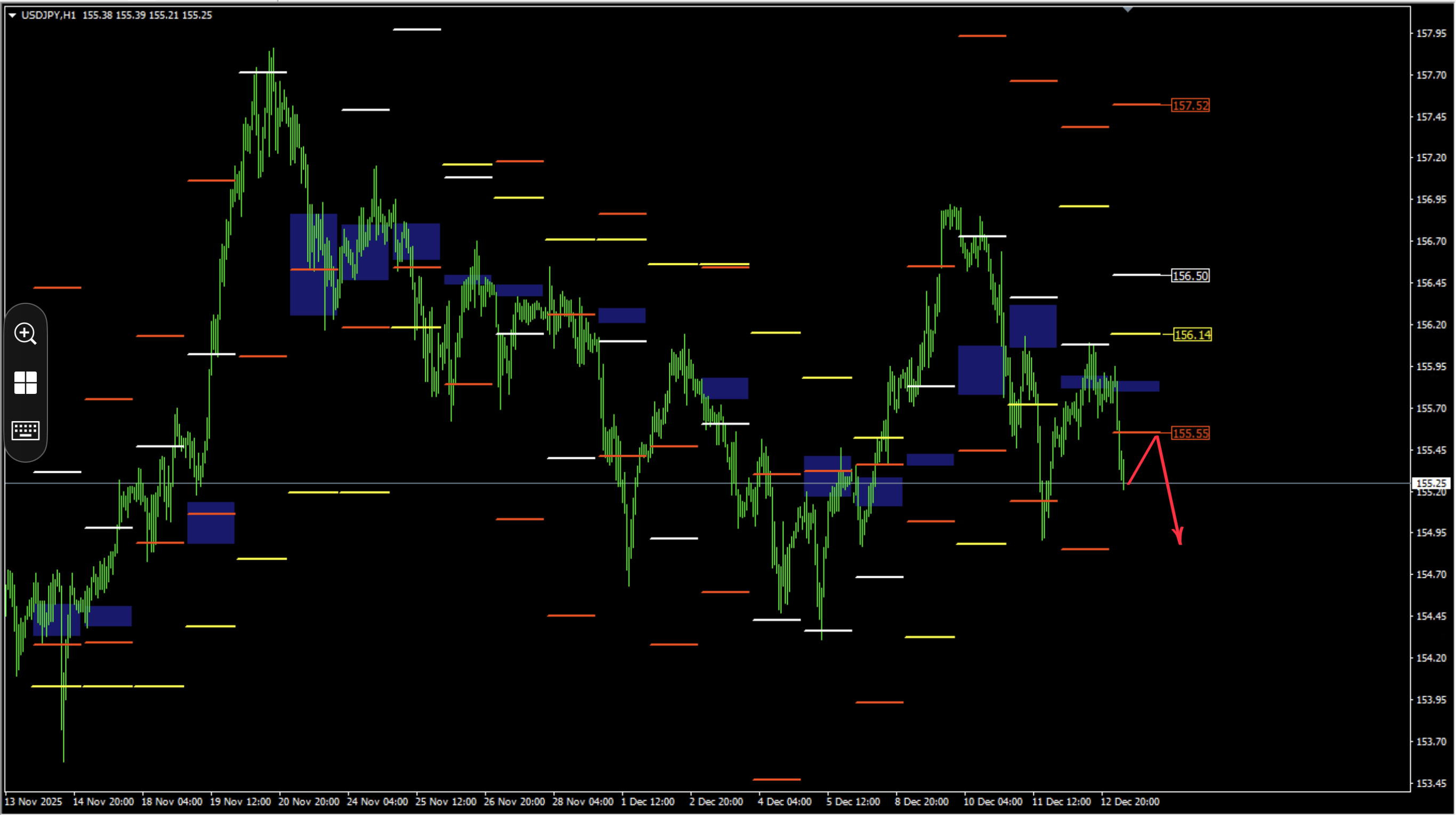1456x815 pixels.
Task: Click the USDJPY,H1 symbol title text
Action: 48,15
